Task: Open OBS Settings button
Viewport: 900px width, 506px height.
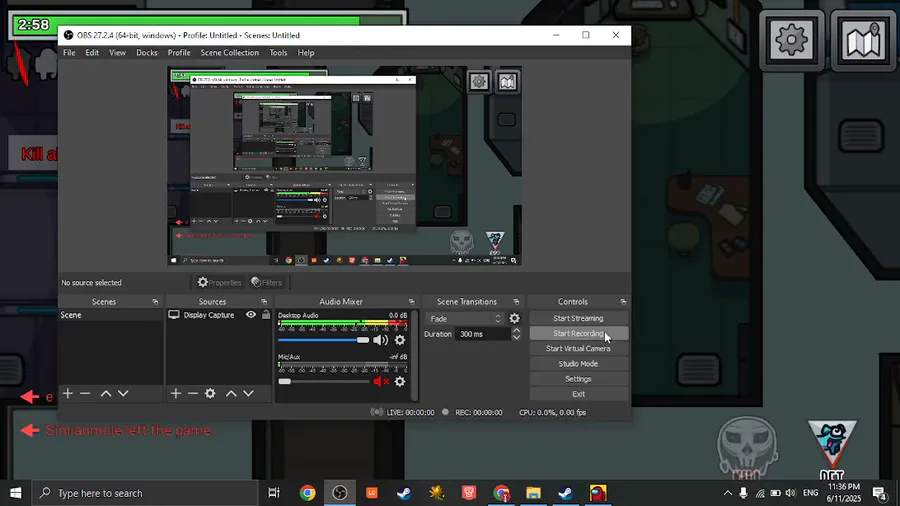Action: click(x=578, y=379)
